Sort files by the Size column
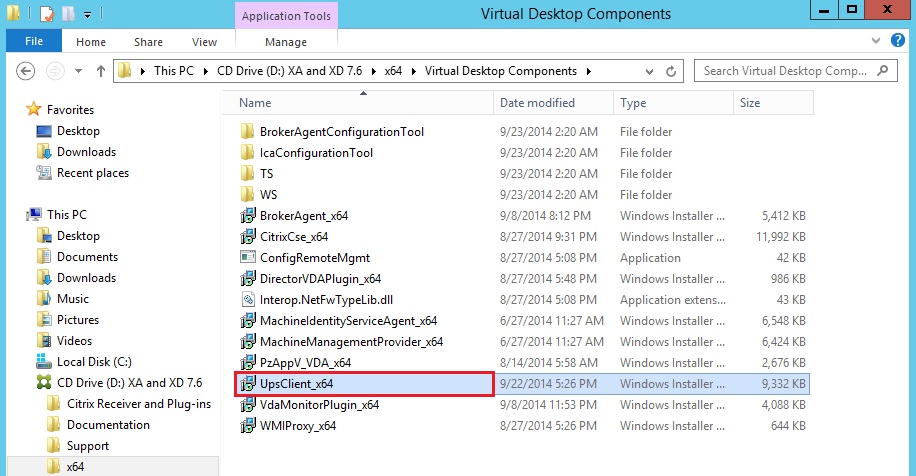 tap(749, 103)
